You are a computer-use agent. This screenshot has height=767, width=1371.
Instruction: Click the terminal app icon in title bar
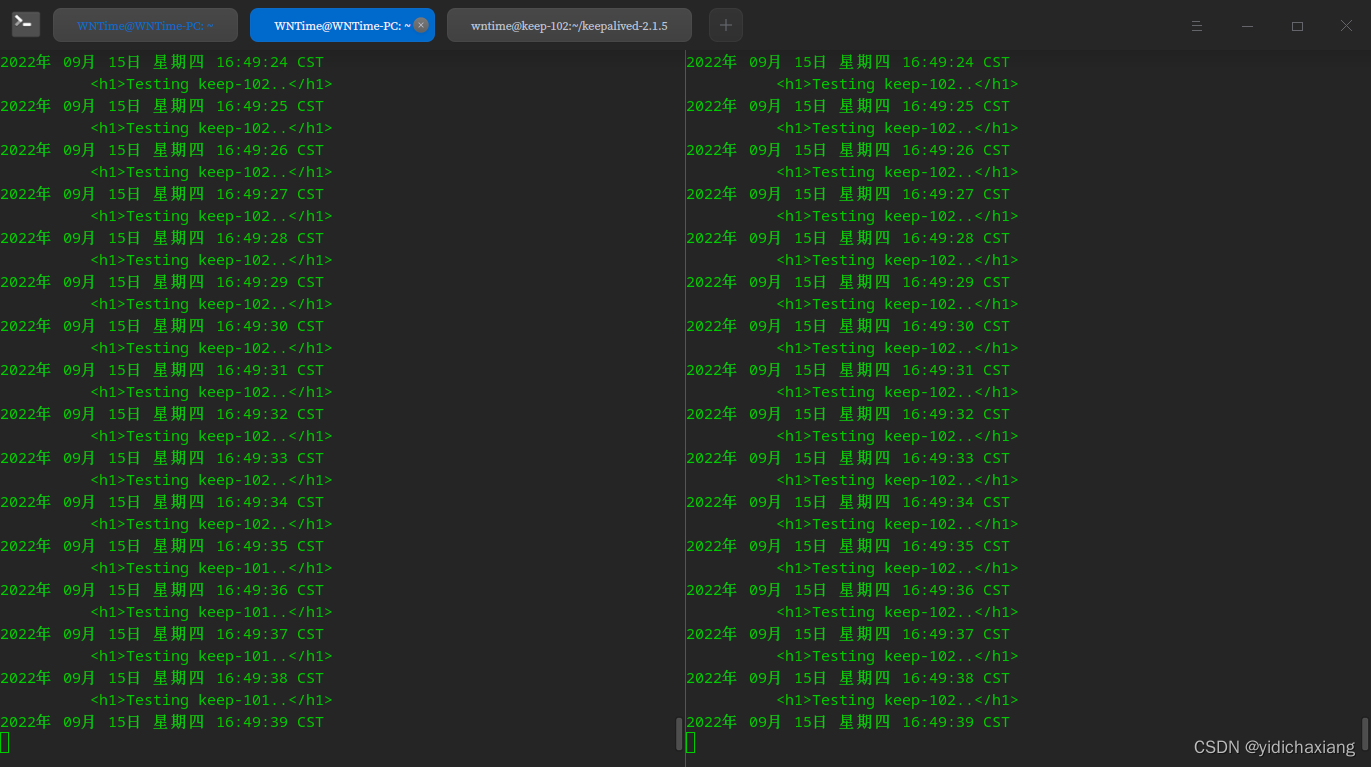click(x=26, y=24)
